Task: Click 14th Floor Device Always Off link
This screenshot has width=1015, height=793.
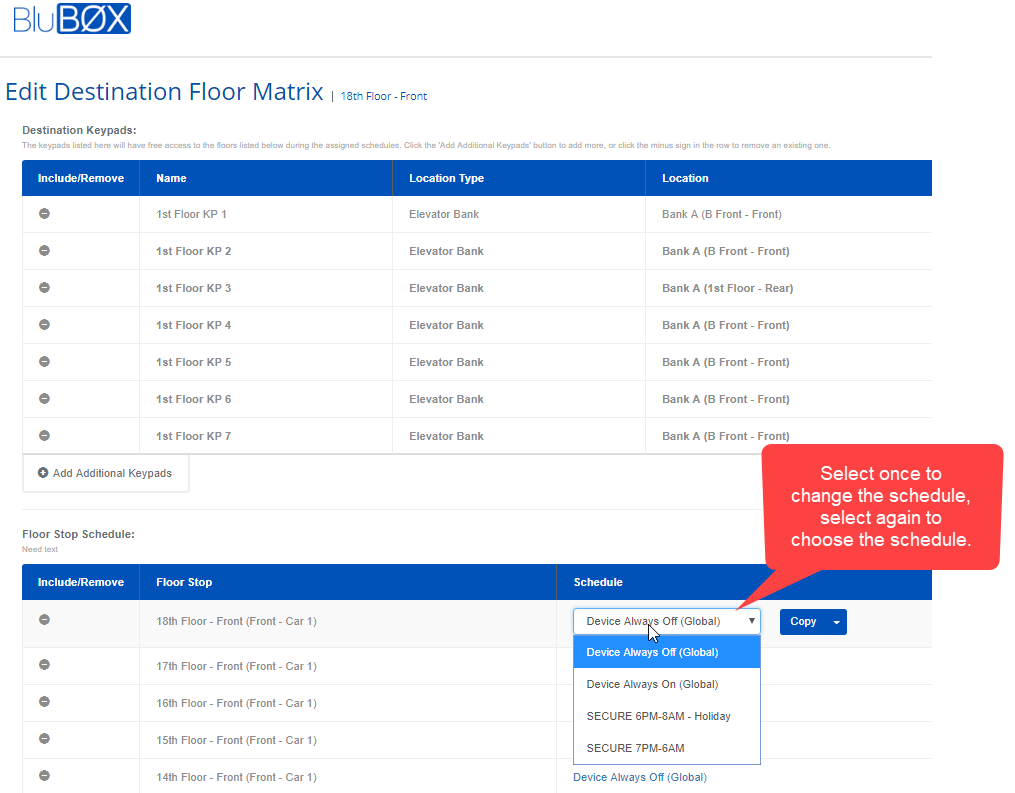Action: (x=640, y=777)
